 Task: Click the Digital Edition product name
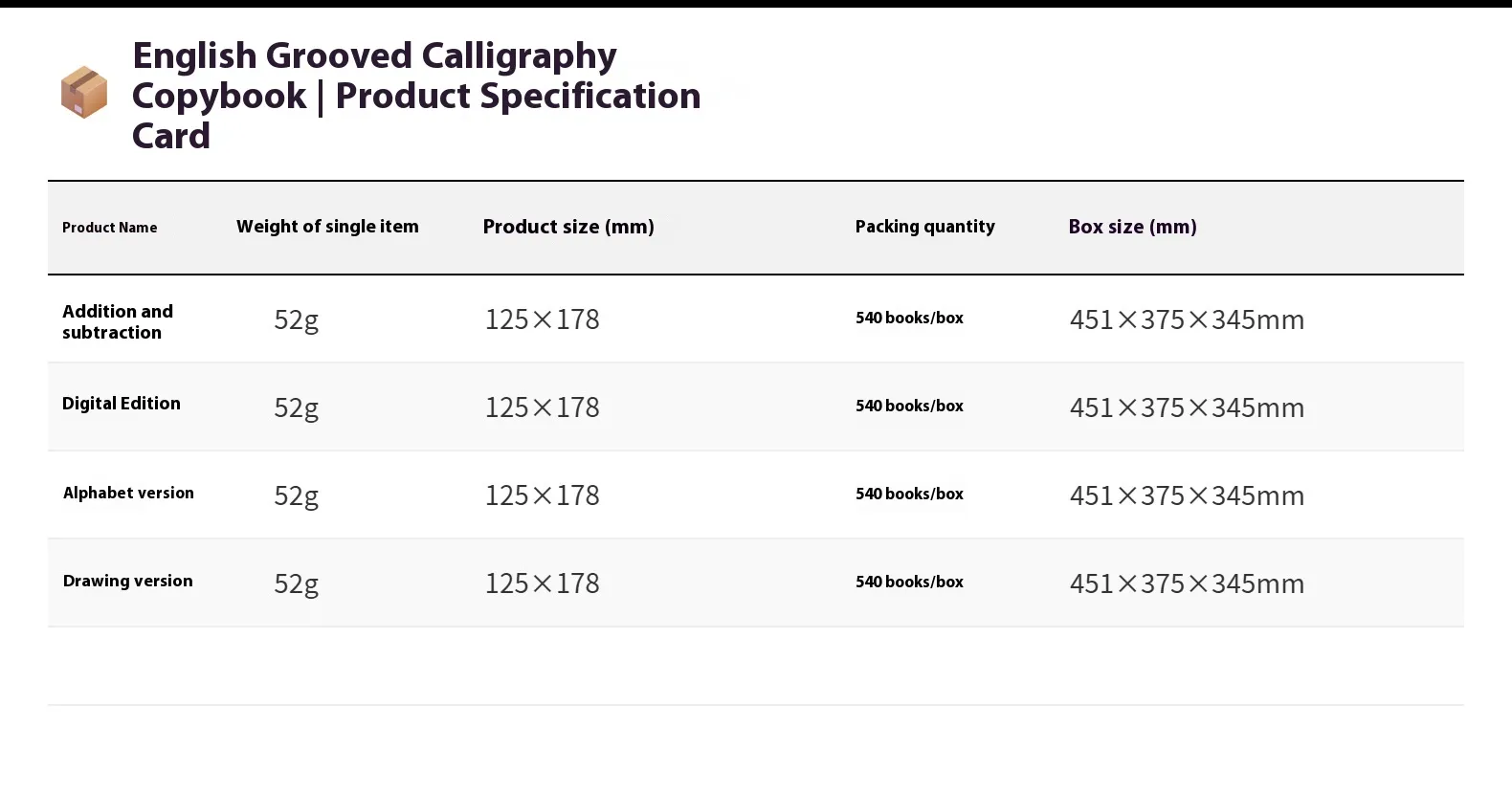[x=122, y=404]
